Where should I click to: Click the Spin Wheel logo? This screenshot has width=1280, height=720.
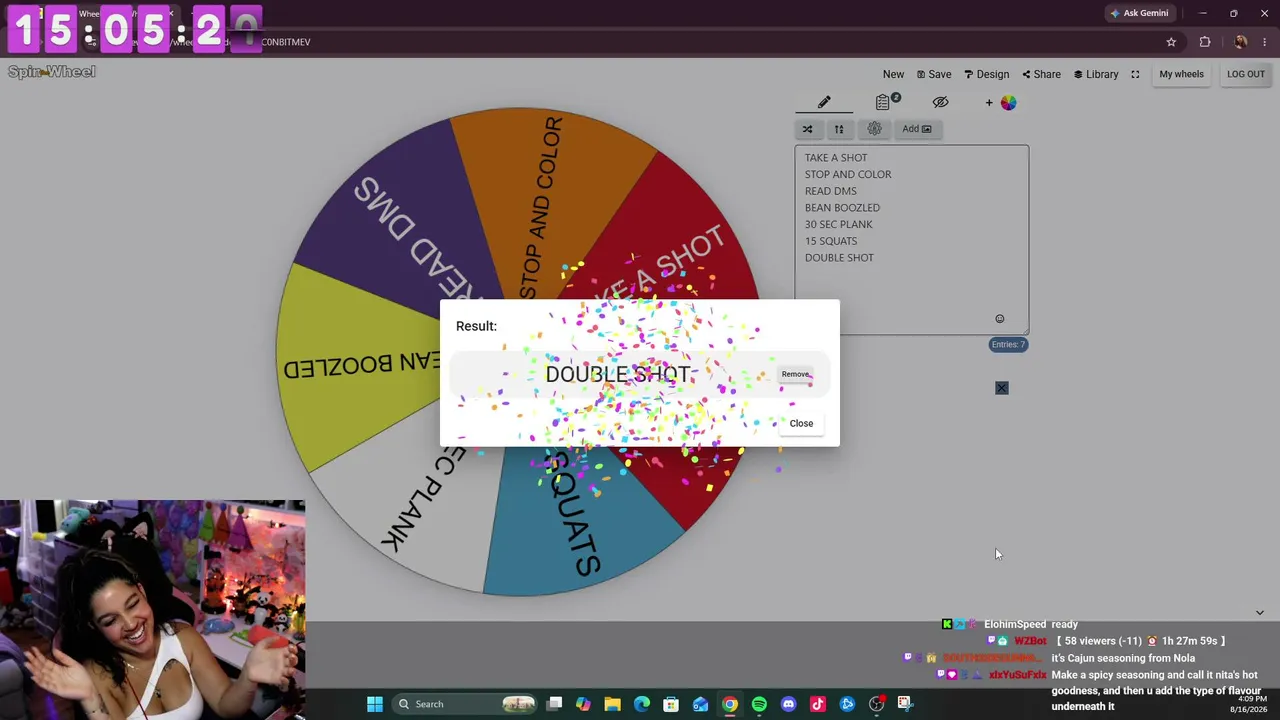tap(52, 72)
